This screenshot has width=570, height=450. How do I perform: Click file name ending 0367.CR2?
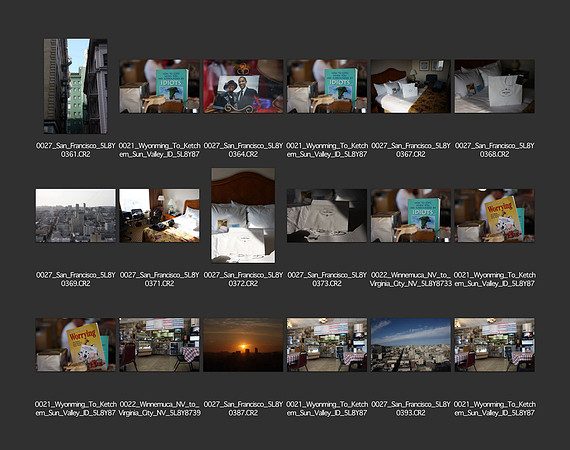410,150
